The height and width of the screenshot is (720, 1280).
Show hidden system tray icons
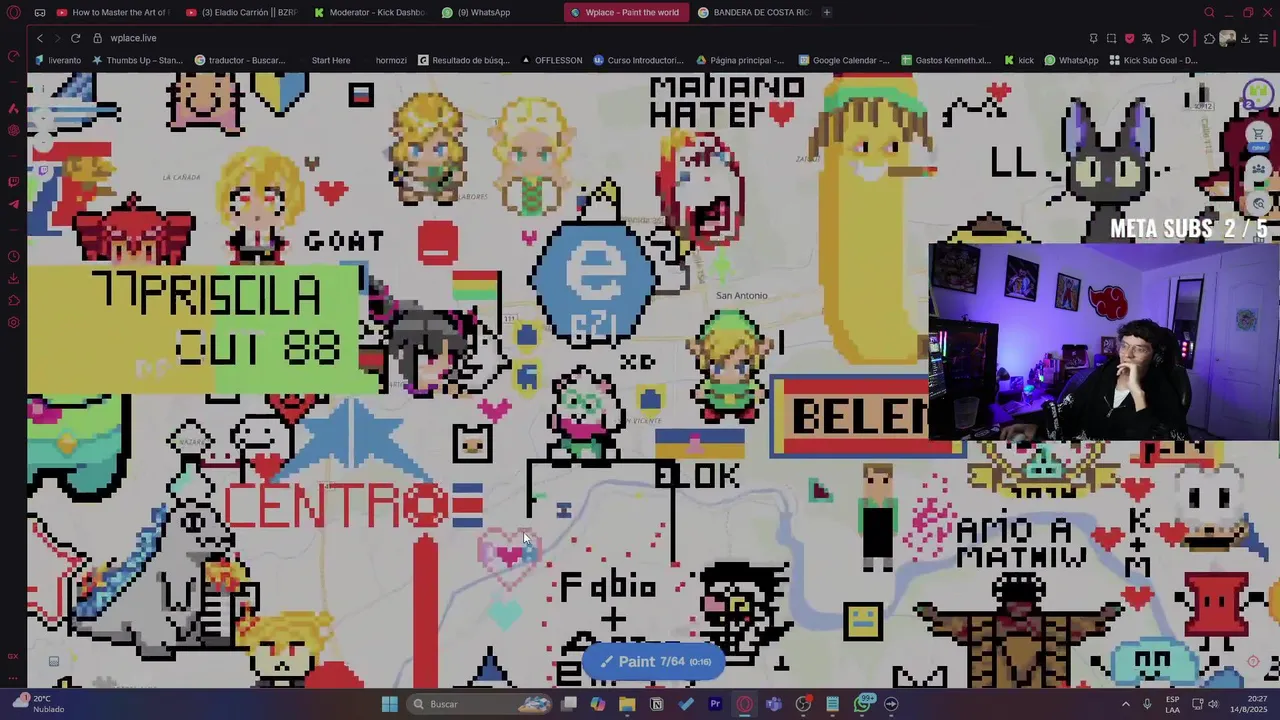point(1125,704)
